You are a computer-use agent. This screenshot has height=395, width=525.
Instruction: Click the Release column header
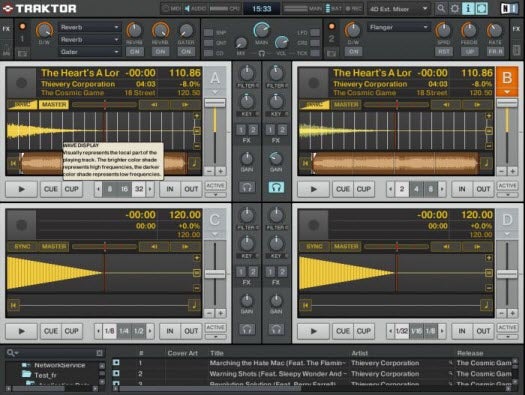click(x=469, y=353)
